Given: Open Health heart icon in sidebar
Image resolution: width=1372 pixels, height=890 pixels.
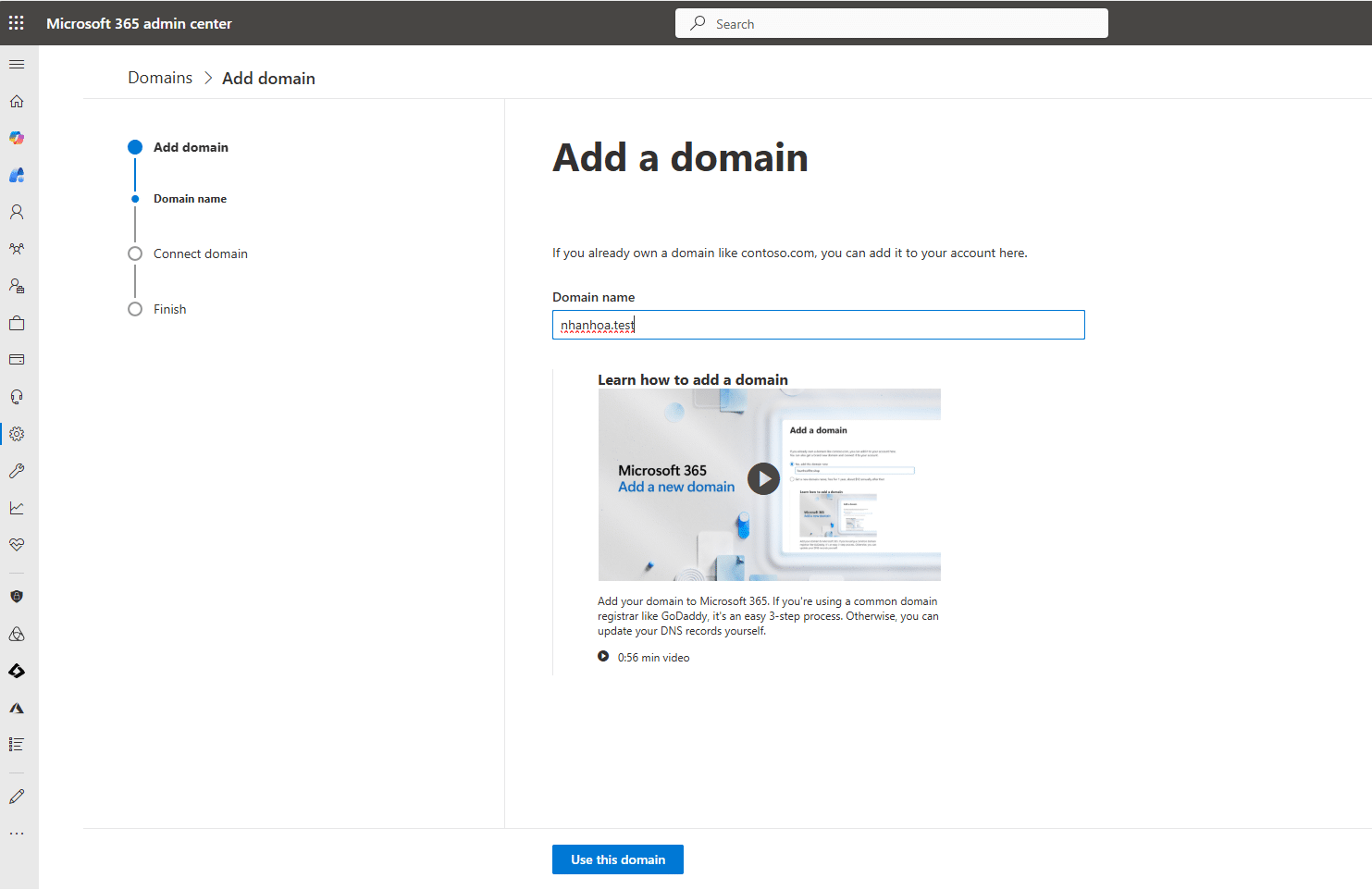Looking at the screenshot, I should [17, 545].
